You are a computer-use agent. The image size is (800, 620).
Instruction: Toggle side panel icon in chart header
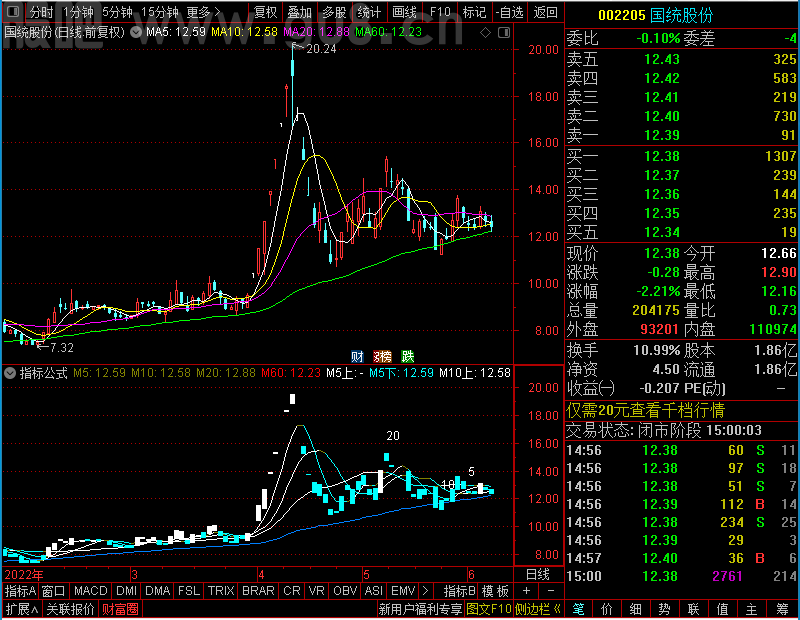(x=504, y=33)
